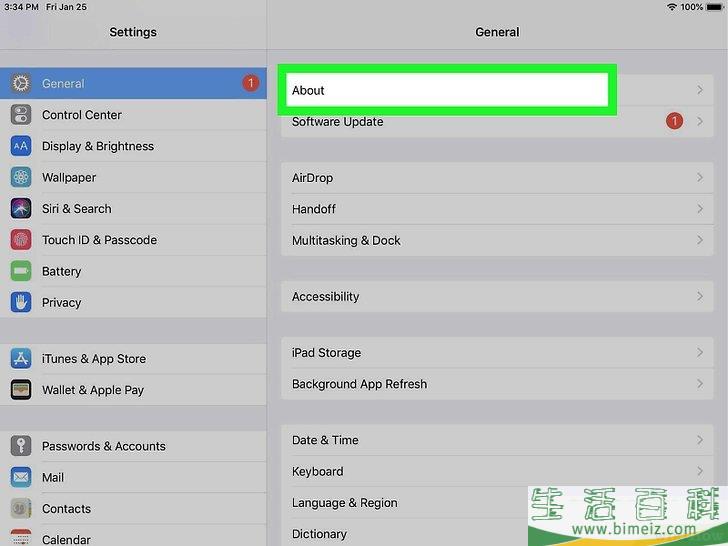
Task: Open the Multitasking & Dock row
Action: 497,240
